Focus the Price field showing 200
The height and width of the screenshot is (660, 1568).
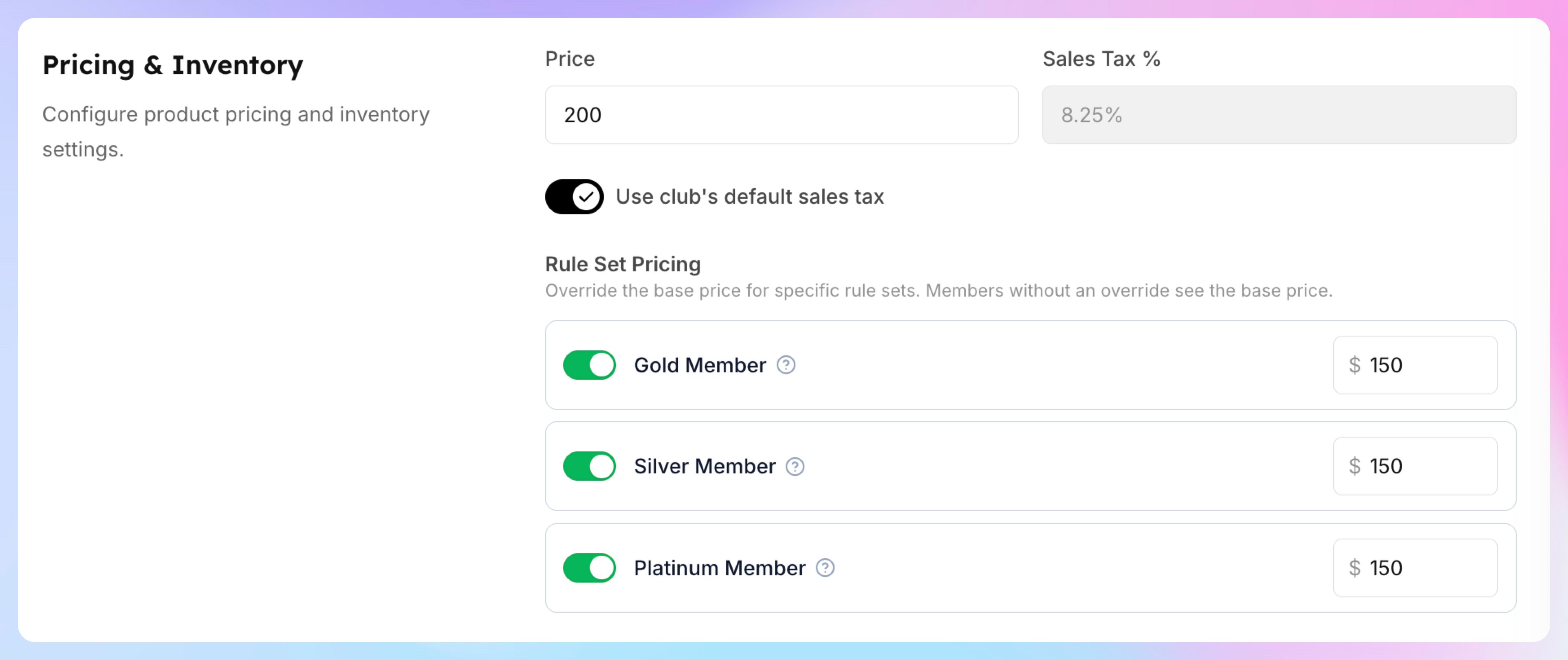tap(782, 115)
